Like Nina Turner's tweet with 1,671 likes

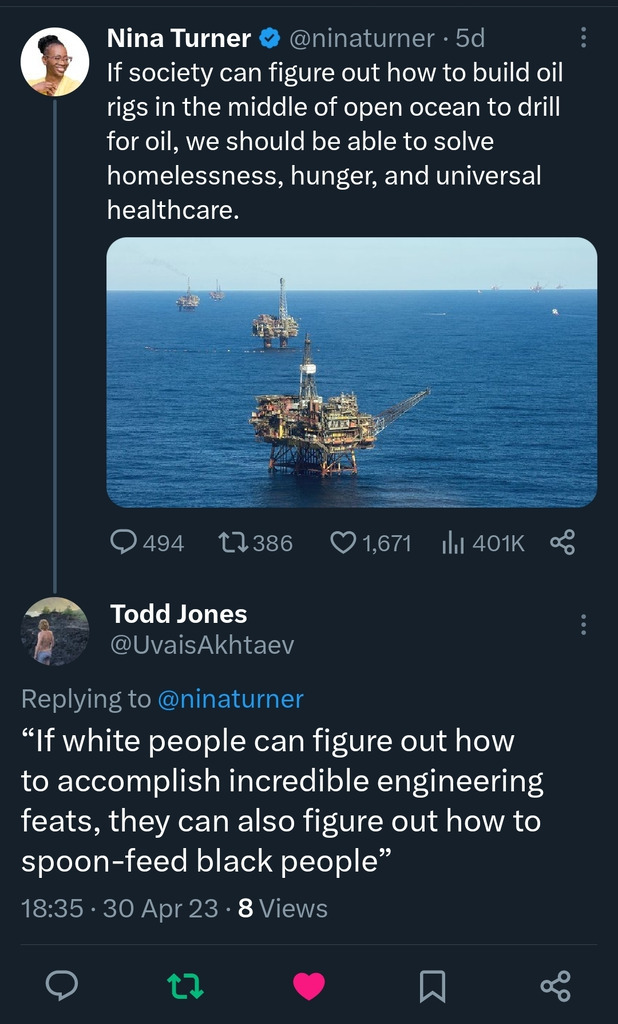pyautogui.click(x=343, y=542)
